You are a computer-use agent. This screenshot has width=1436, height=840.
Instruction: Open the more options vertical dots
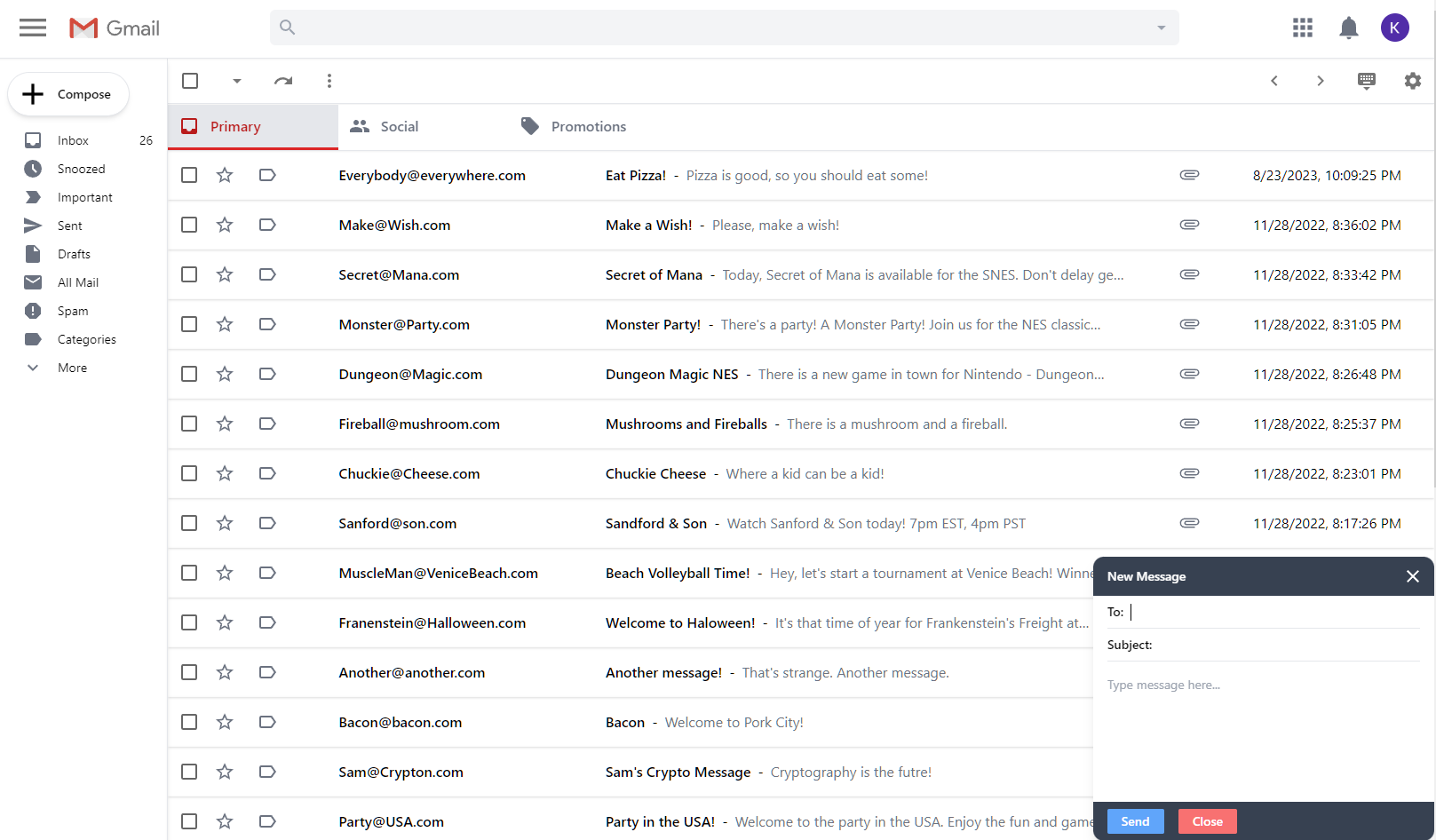point(329,81)
